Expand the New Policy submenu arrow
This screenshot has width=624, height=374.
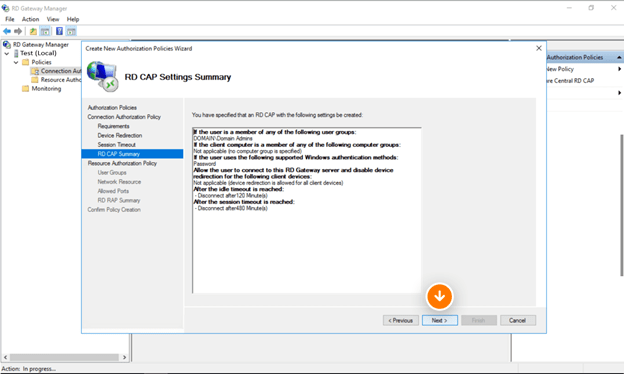coord(619,69)
